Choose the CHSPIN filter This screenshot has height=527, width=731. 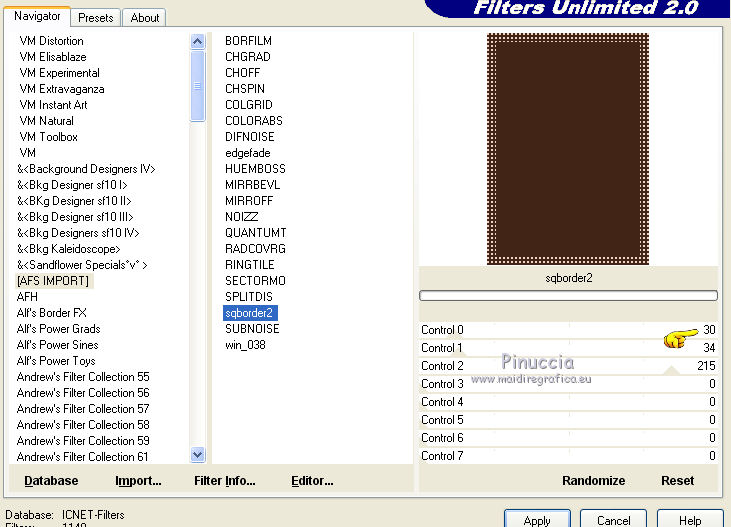coord(245,89)
